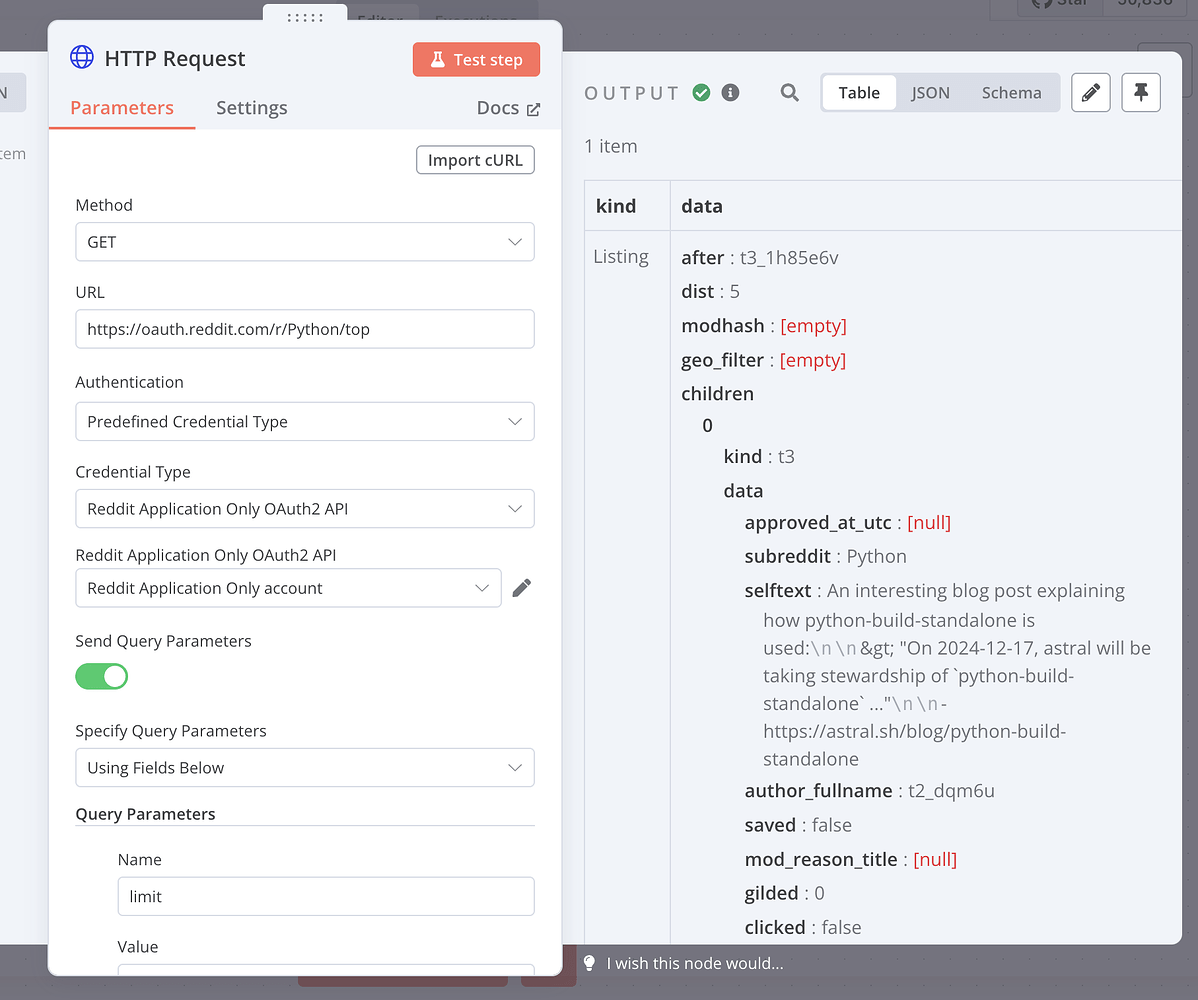
Task: Click the info icon next to OUTPUT
Action: tap(732, 92)
